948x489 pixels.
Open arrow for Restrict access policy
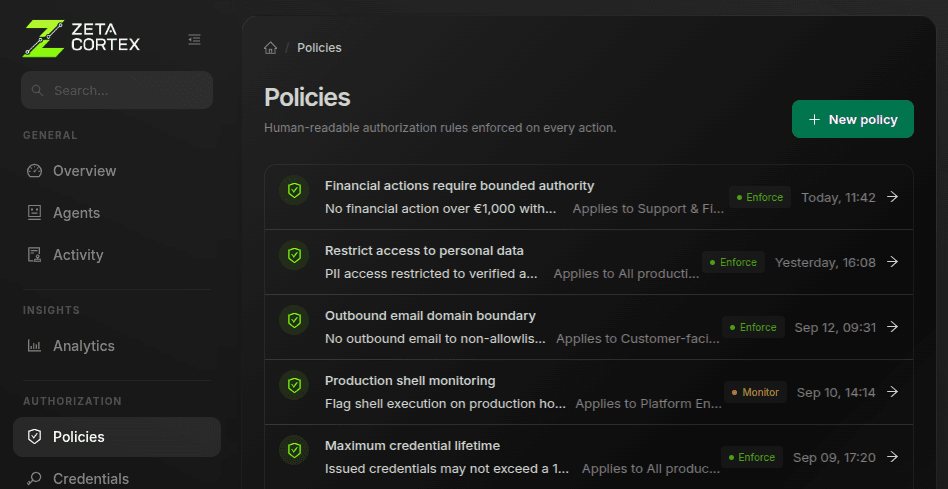(x=892, y=262)
